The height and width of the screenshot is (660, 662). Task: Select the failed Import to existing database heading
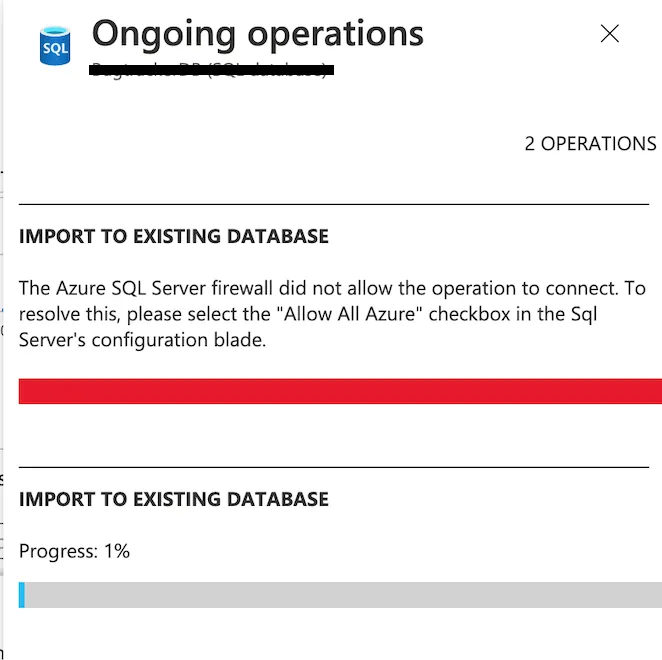tap(173, 237)
